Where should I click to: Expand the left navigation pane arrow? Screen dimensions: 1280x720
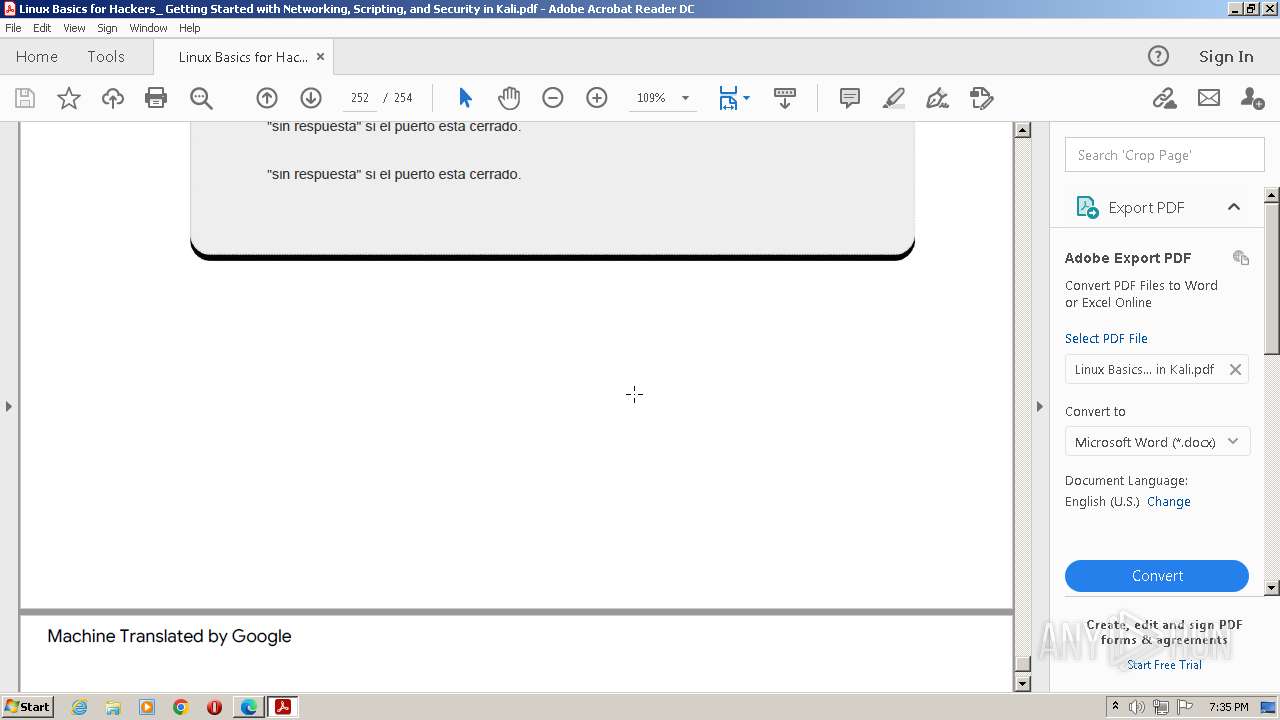pos(9,406)
